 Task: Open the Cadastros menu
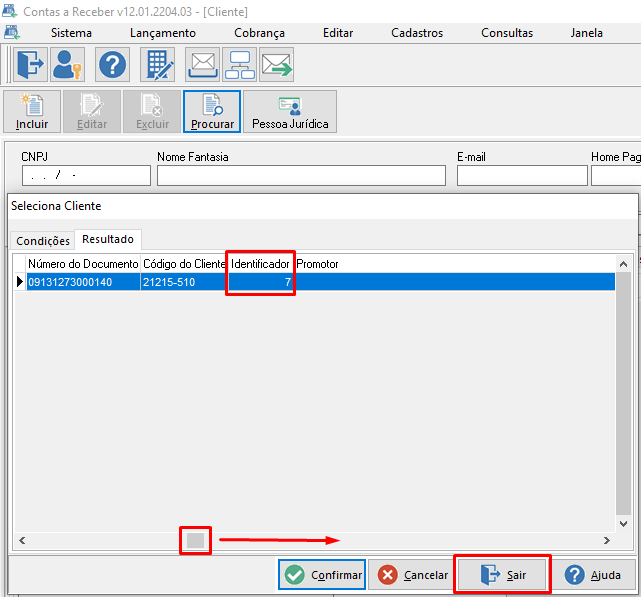point(417,33)
